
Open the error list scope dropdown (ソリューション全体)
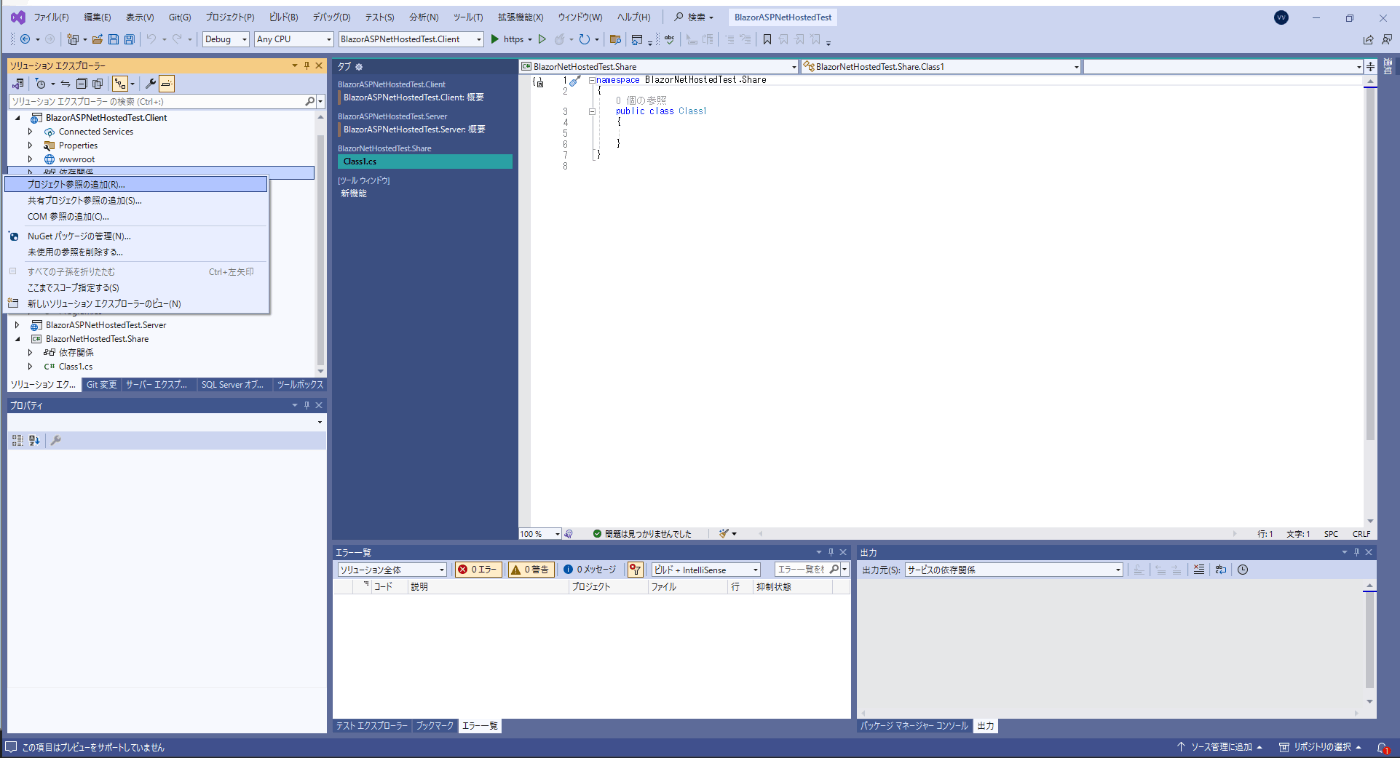[x=391, y=569]
